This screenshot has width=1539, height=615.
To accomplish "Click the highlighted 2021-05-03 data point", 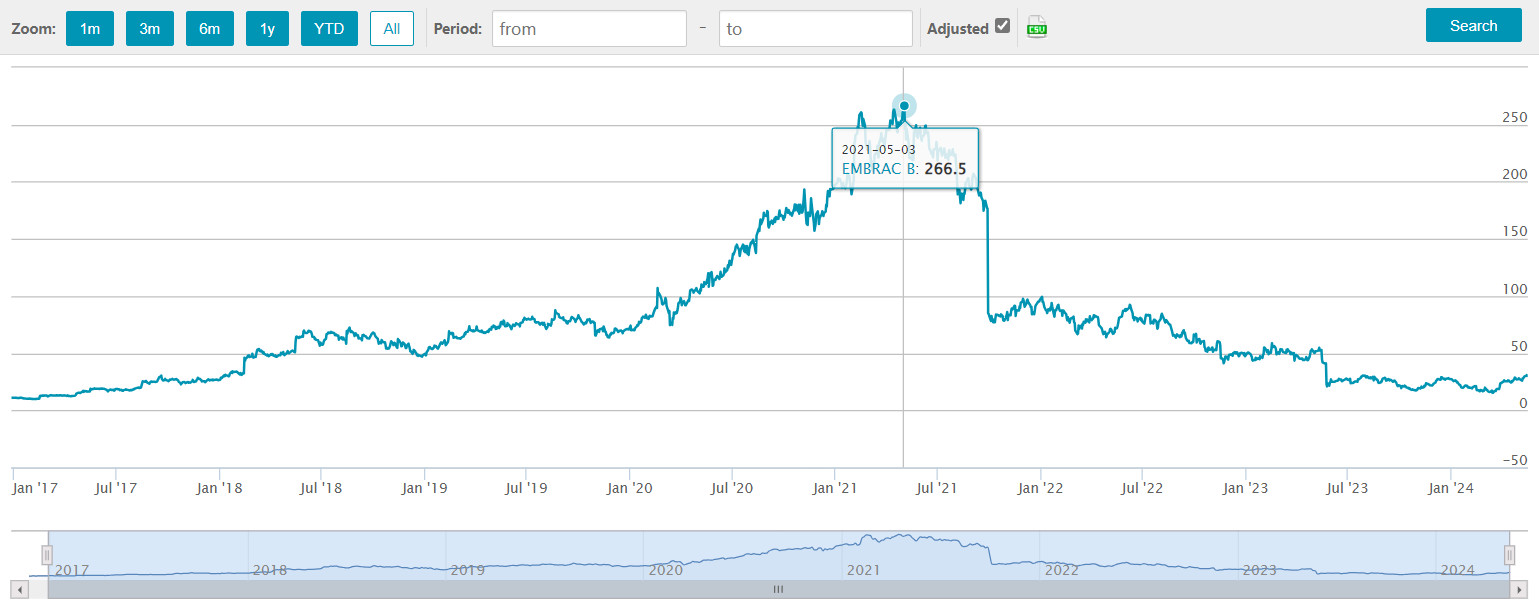I will click(904, 106).
